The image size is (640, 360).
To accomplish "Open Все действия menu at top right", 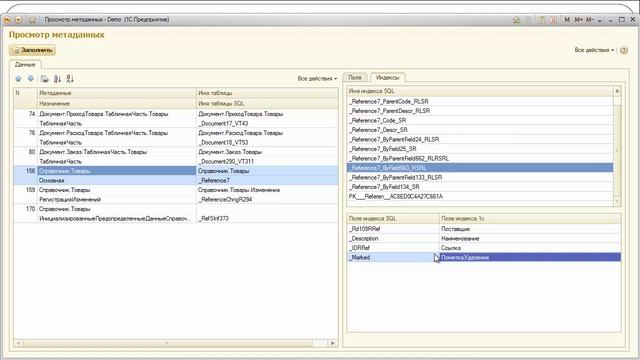I will click(x=594, y=50).
